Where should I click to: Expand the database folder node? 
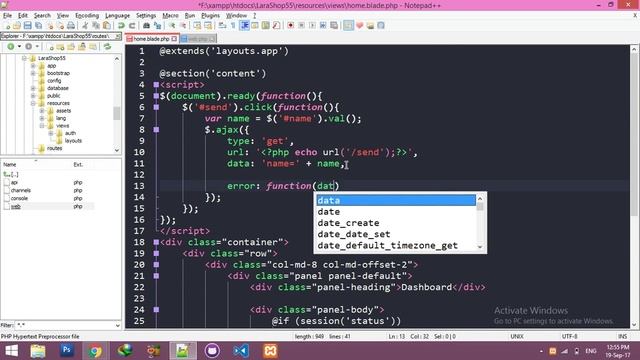tap(33, 88)
